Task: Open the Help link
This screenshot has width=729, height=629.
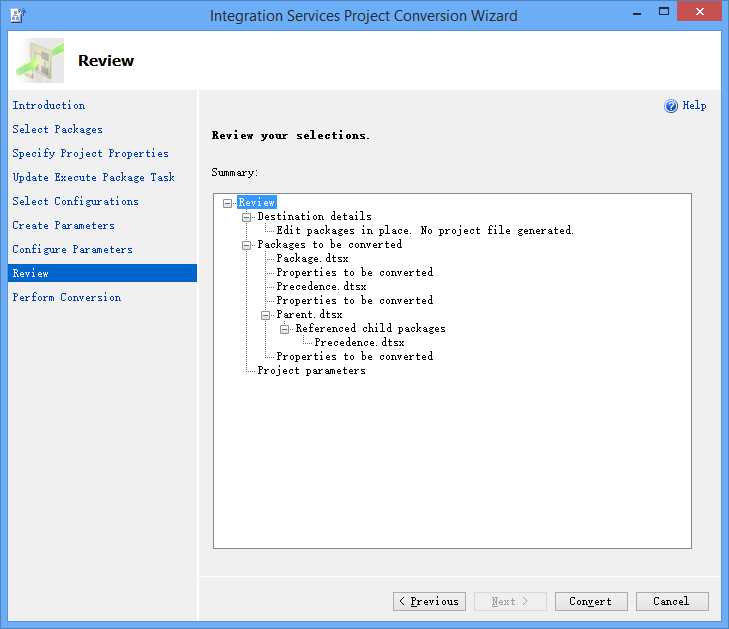Action: [694, 106]
